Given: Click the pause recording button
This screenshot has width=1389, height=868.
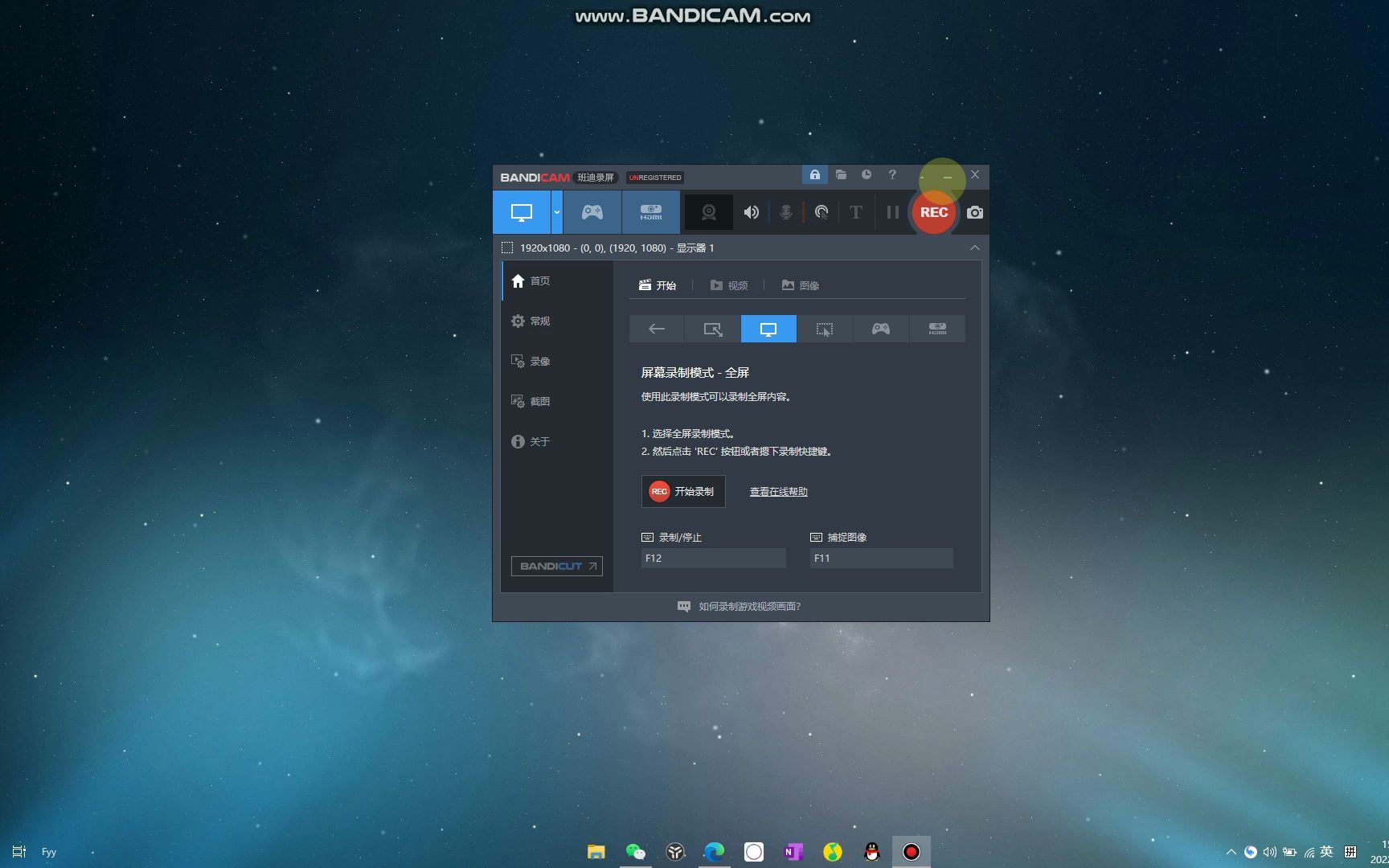Looking at the screenshot, I should [892, 212].
